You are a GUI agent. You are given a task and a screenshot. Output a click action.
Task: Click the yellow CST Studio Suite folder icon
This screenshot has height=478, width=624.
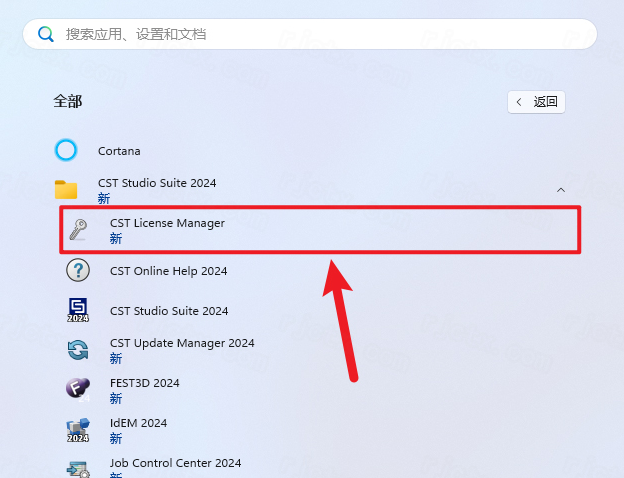pos(66,190)
